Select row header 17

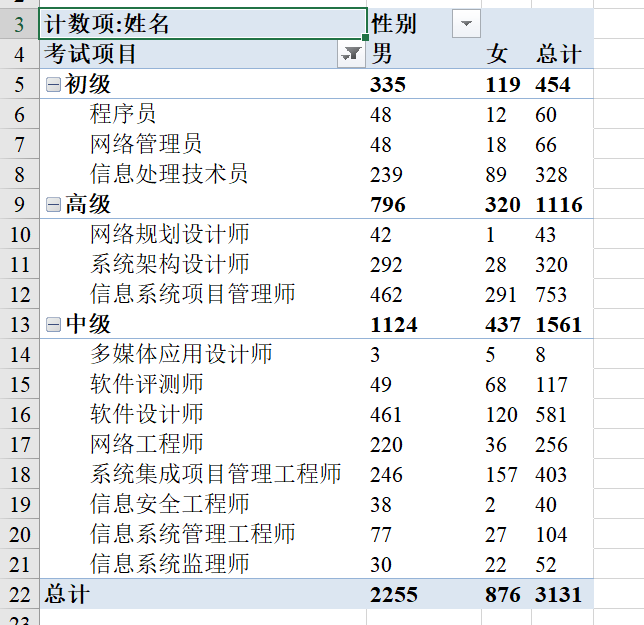[19, 444]
